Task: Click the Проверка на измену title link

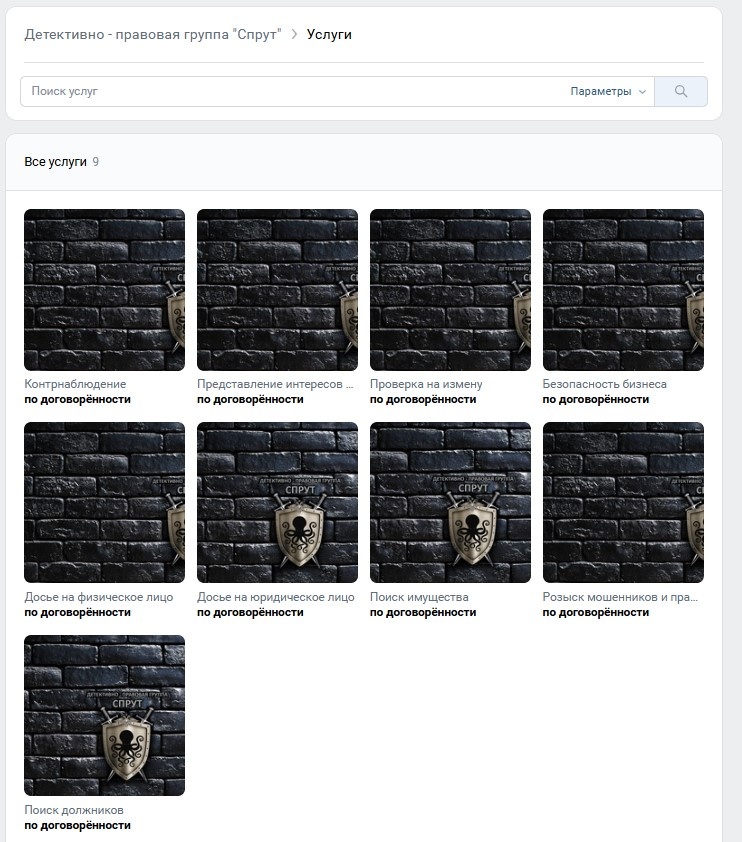Action: pos(426,384)
